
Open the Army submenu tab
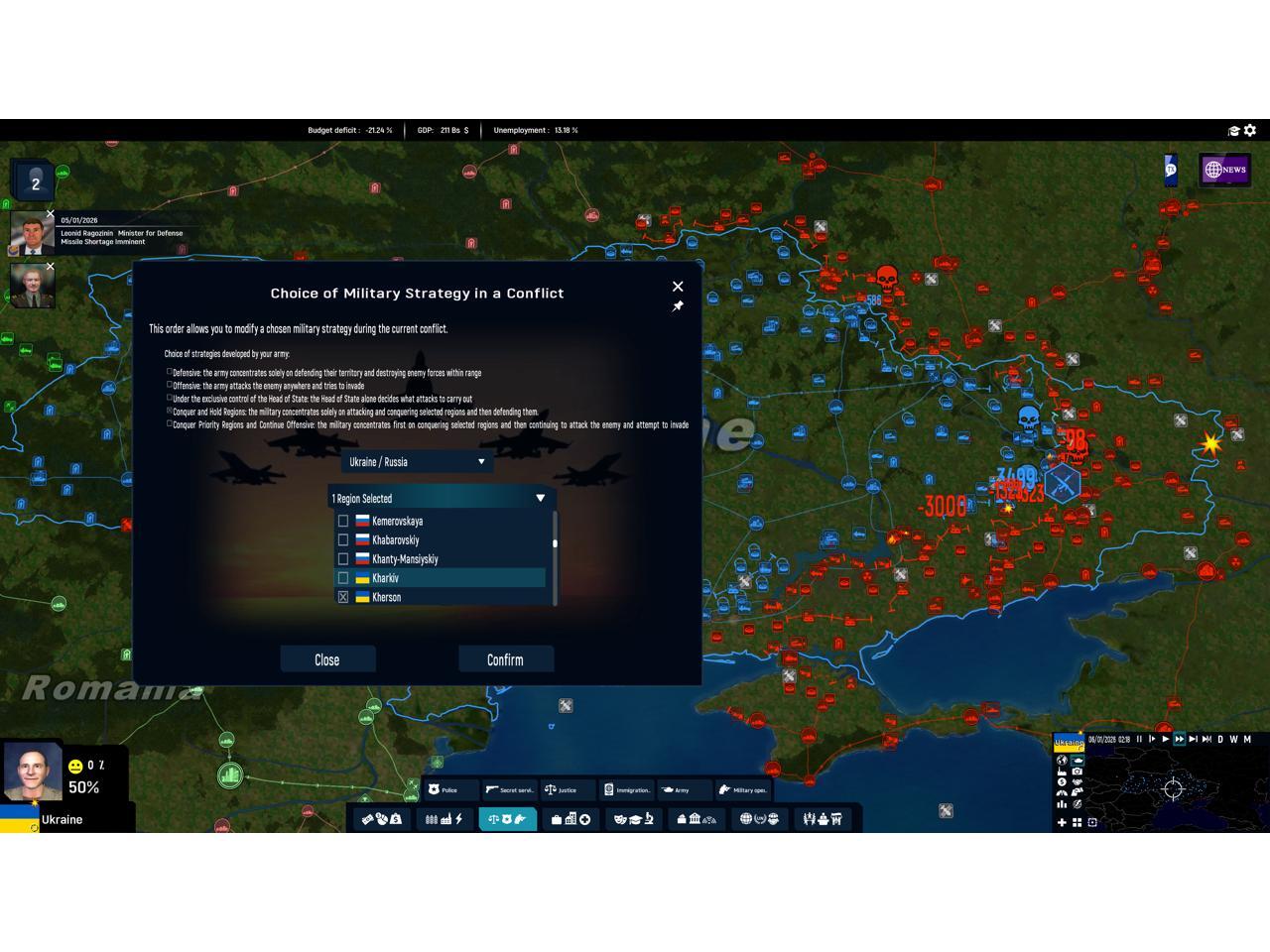coord(683,790)
